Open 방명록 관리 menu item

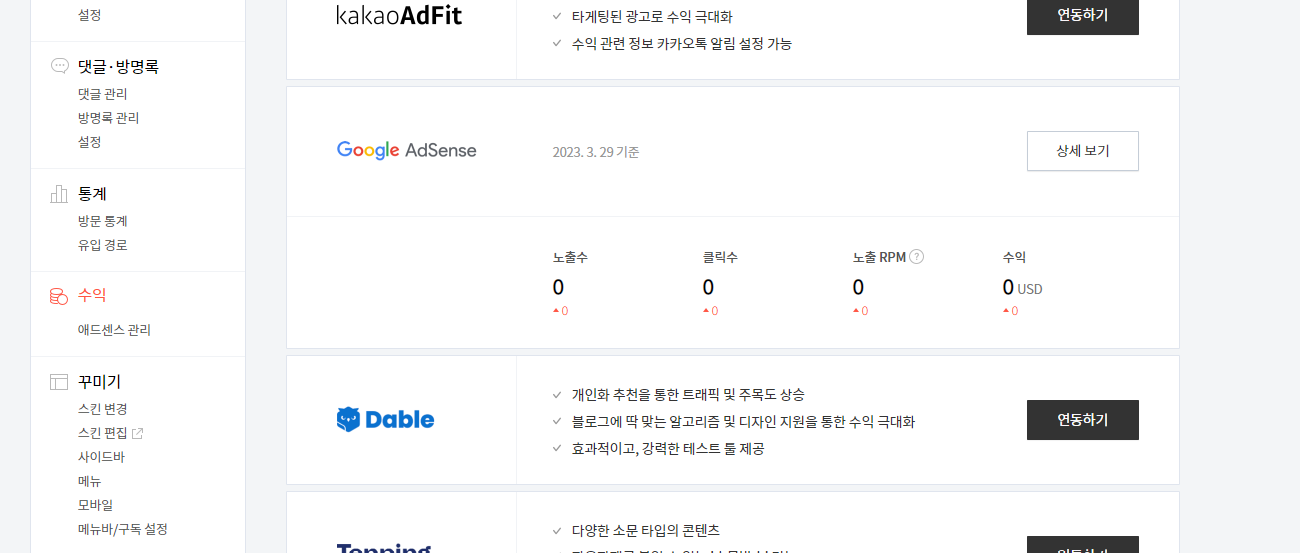coord(108,118)
